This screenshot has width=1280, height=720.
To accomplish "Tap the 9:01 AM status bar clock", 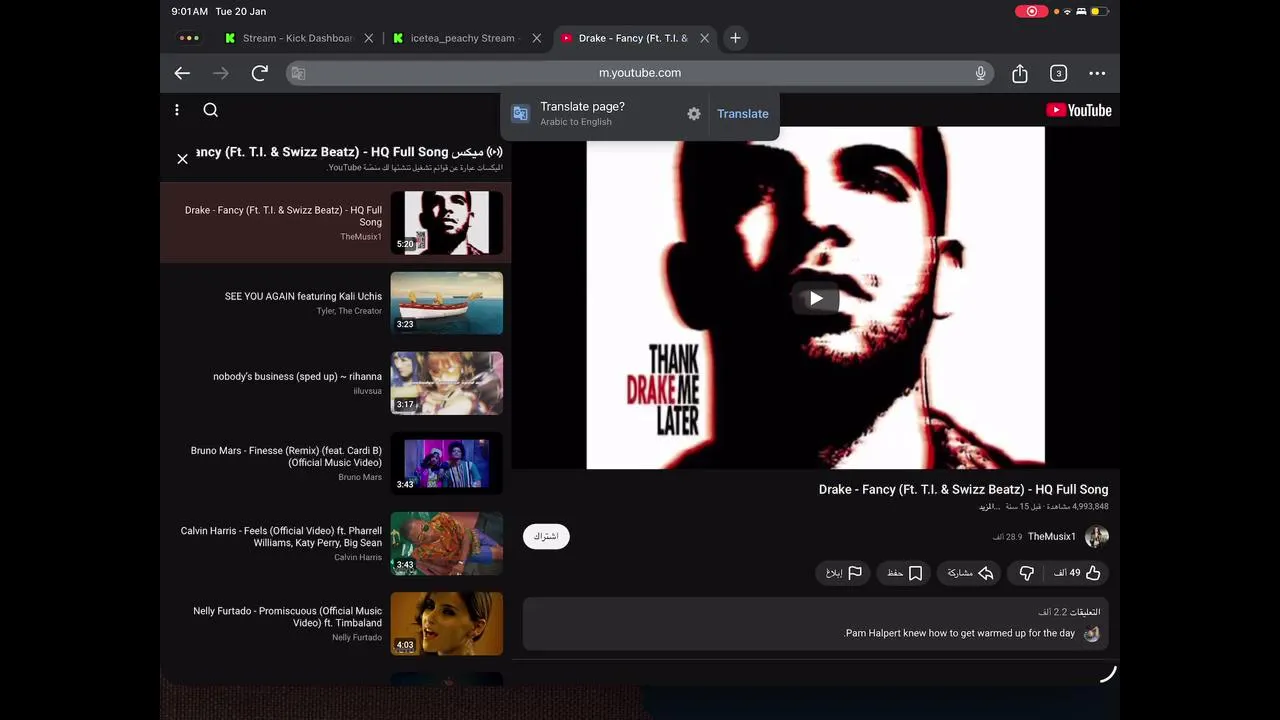I will click(190, 12).
